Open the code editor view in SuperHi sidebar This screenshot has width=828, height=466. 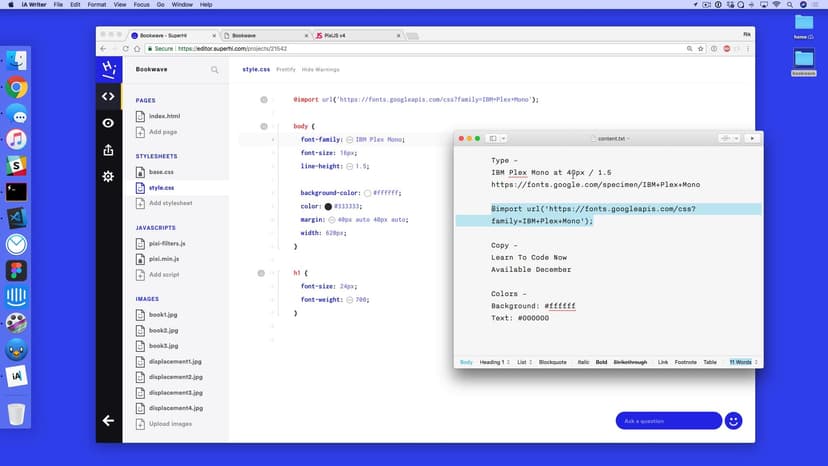click(108, 96)
